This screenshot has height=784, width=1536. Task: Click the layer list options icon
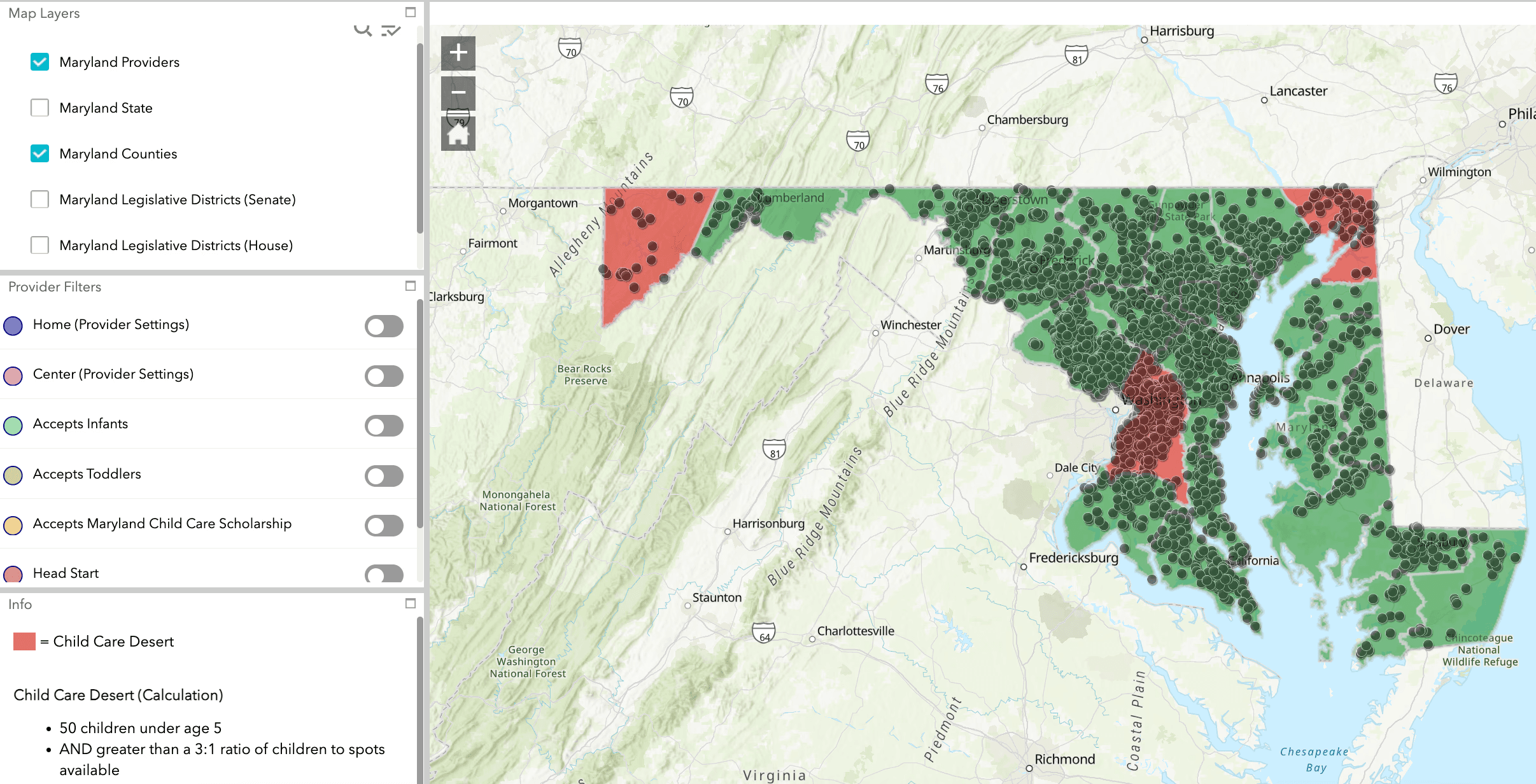tap(390, 29)
